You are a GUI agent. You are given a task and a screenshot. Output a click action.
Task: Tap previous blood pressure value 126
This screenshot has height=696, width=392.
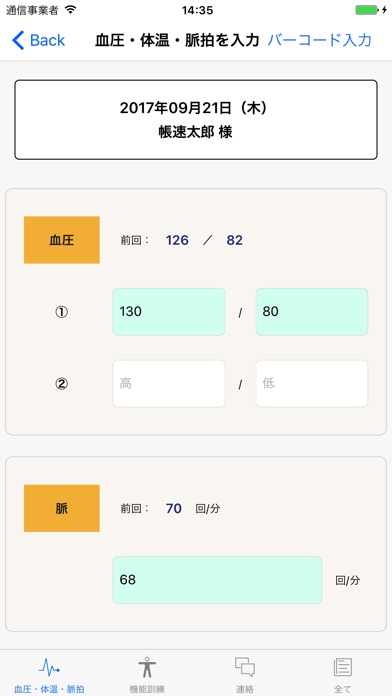(x=177, y=241)
